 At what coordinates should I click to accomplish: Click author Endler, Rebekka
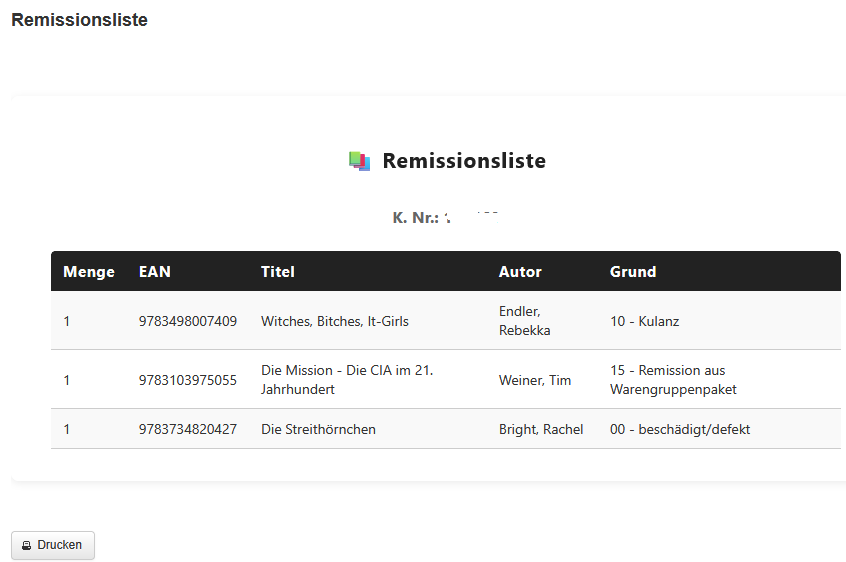525,321
